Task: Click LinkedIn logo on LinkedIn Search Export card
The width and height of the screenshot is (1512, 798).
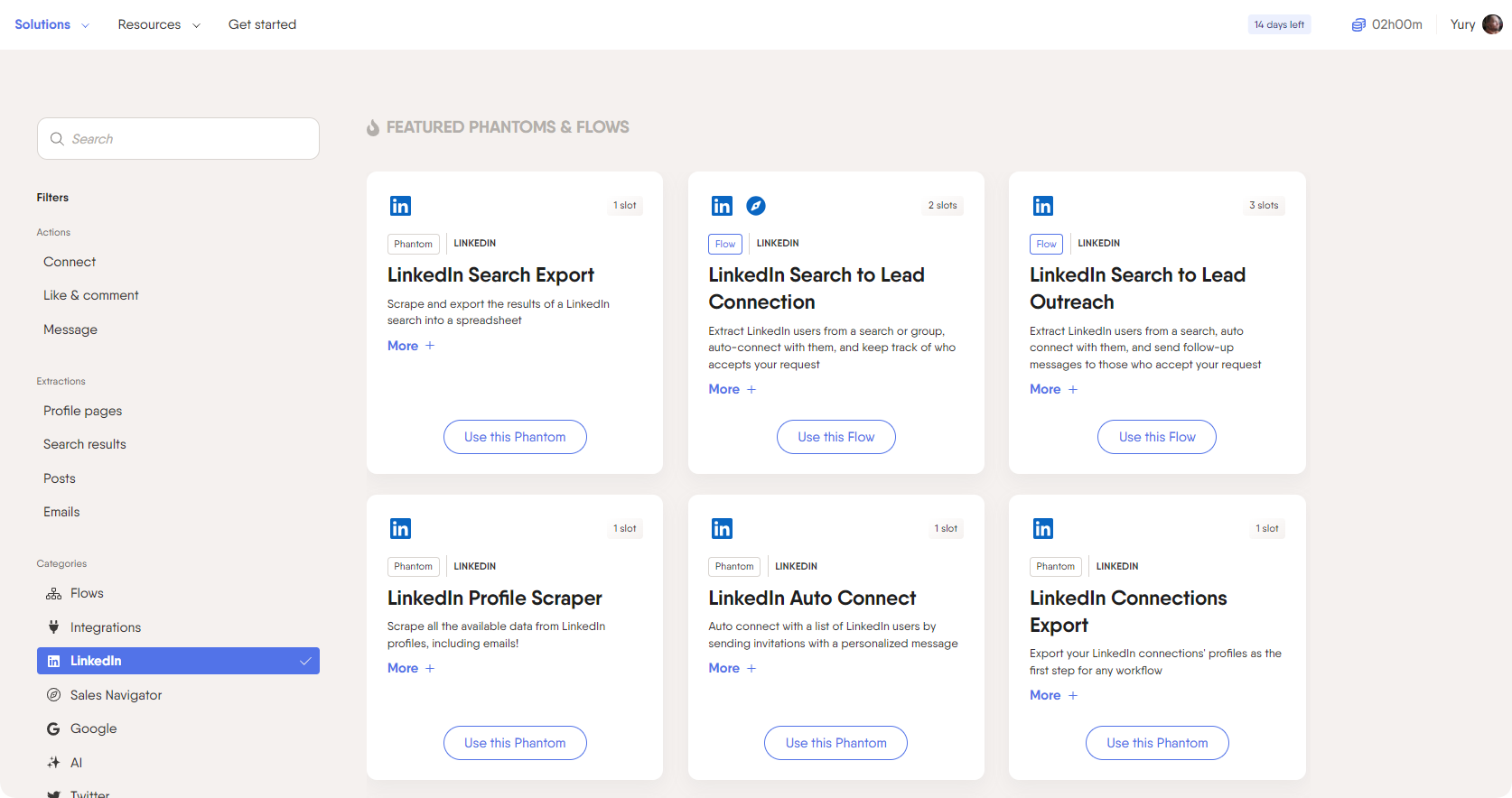Action: pos(400,206)
